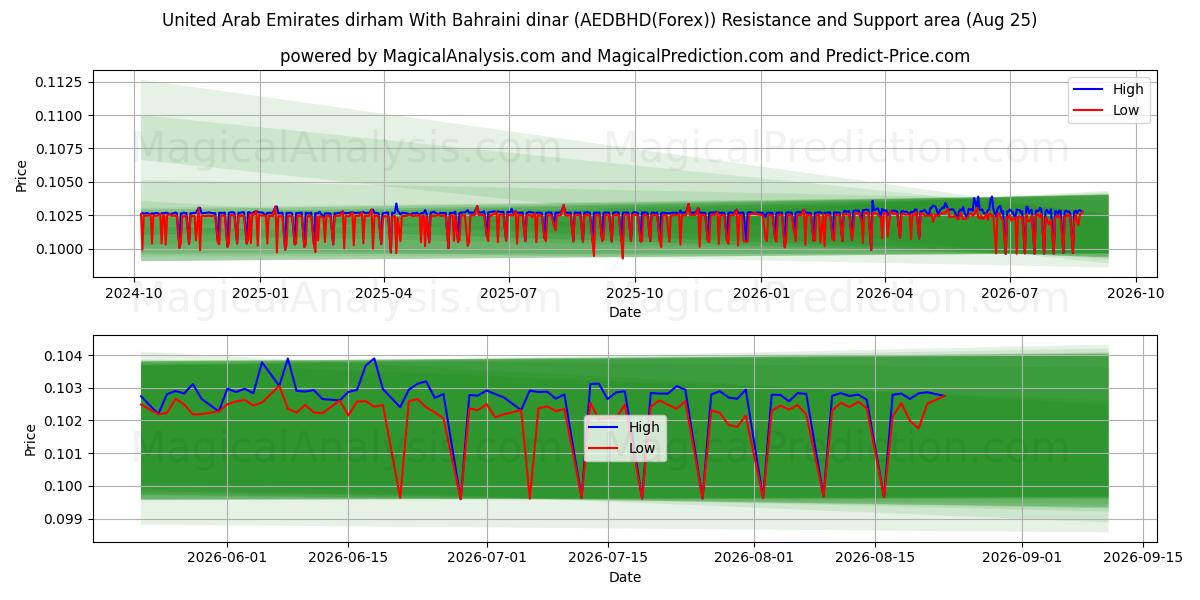Click the 2026-08-01 date tick label
This screenshot has width=1200, height=600.
pos(754,559)
